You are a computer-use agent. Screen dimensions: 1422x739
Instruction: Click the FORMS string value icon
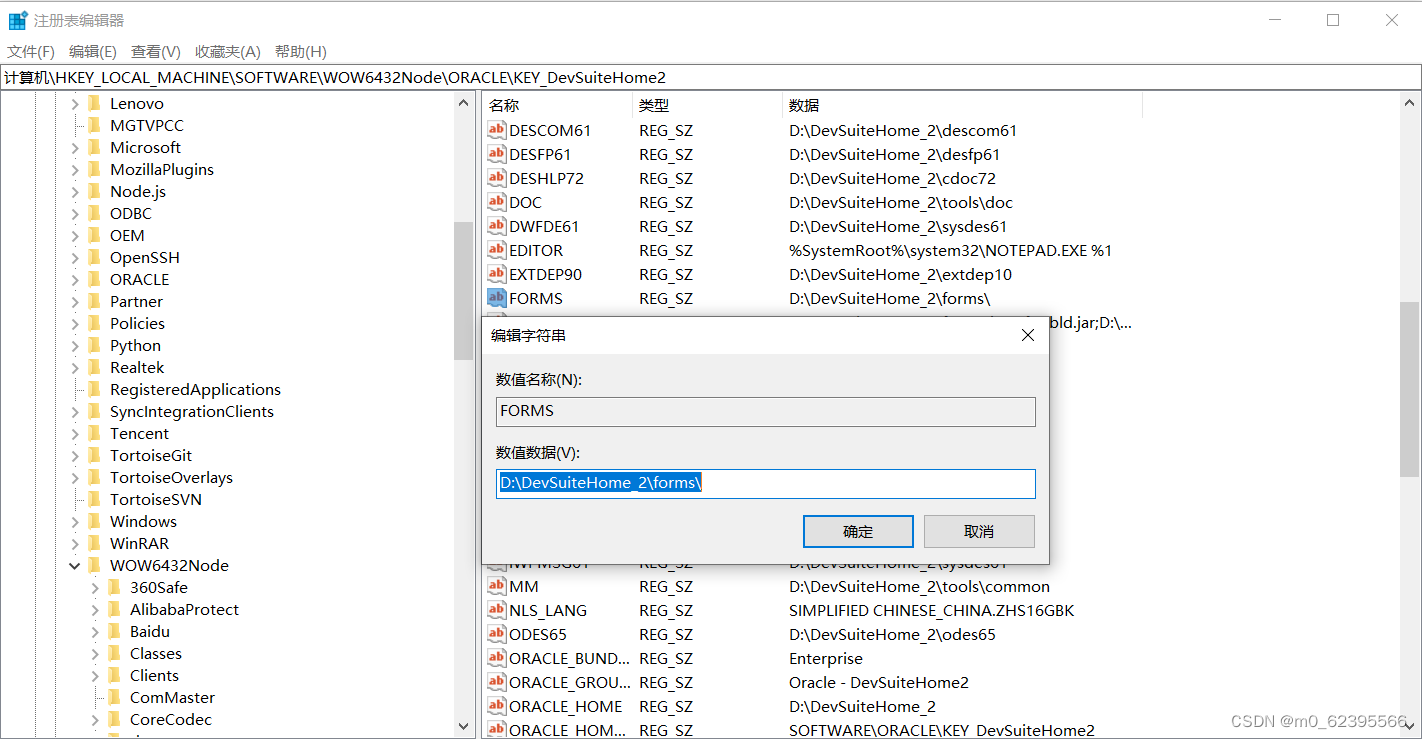496,298
